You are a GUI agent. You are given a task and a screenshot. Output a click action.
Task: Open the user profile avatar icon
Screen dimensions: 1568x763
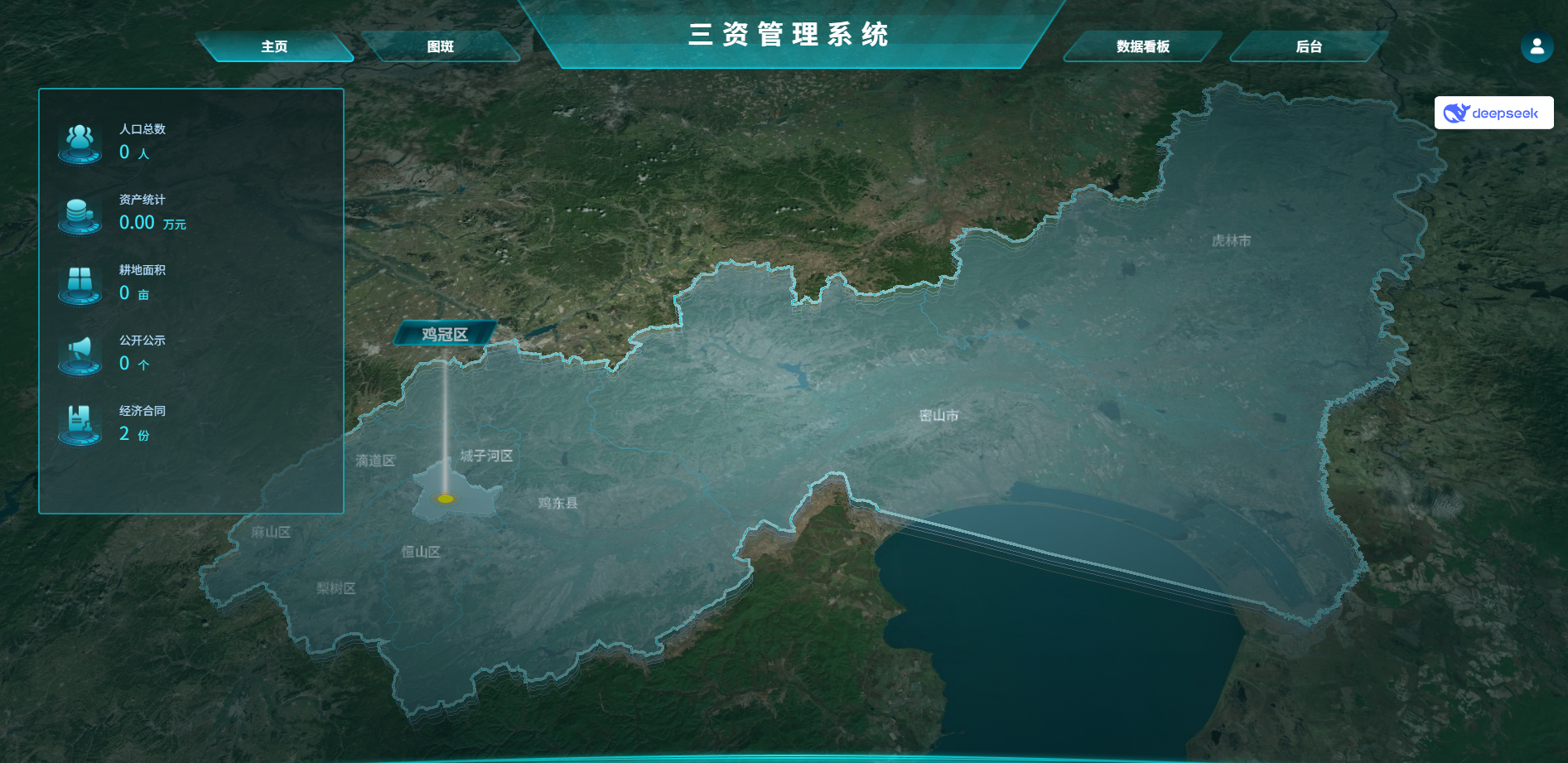tap(1537, 46)
